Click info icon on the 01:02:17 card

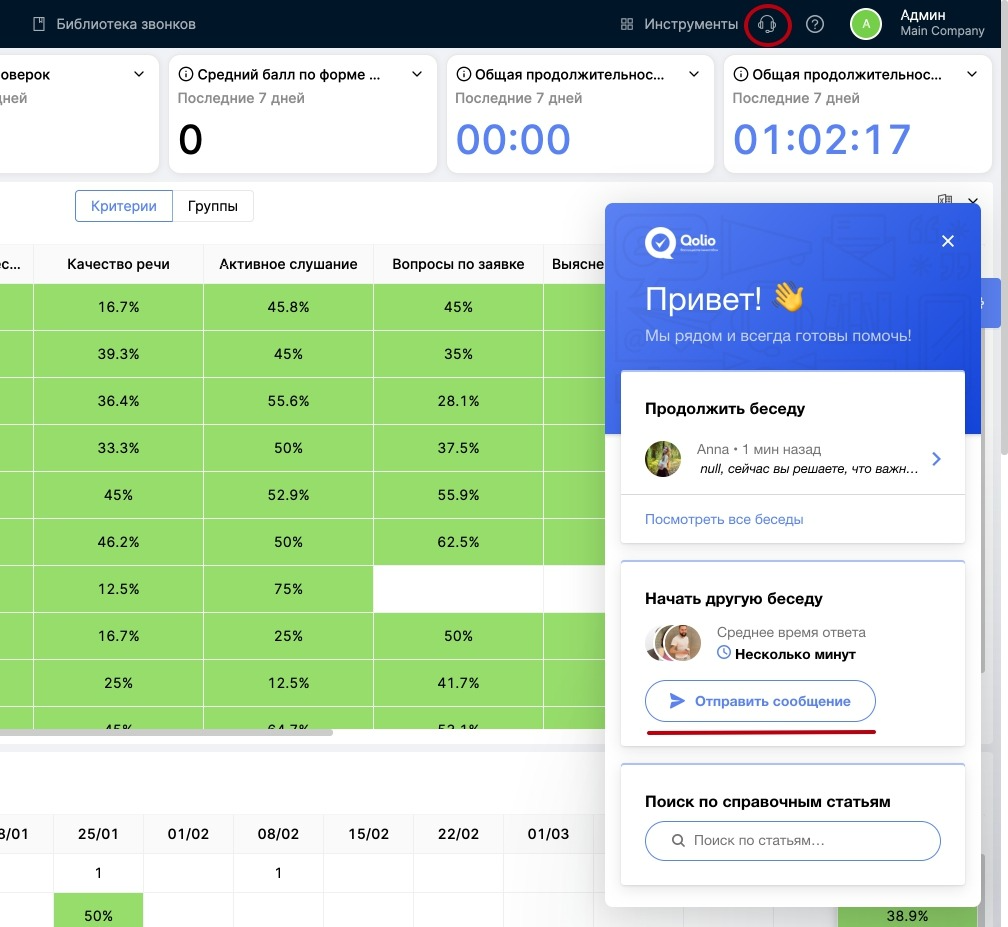(x=740, y=75)
